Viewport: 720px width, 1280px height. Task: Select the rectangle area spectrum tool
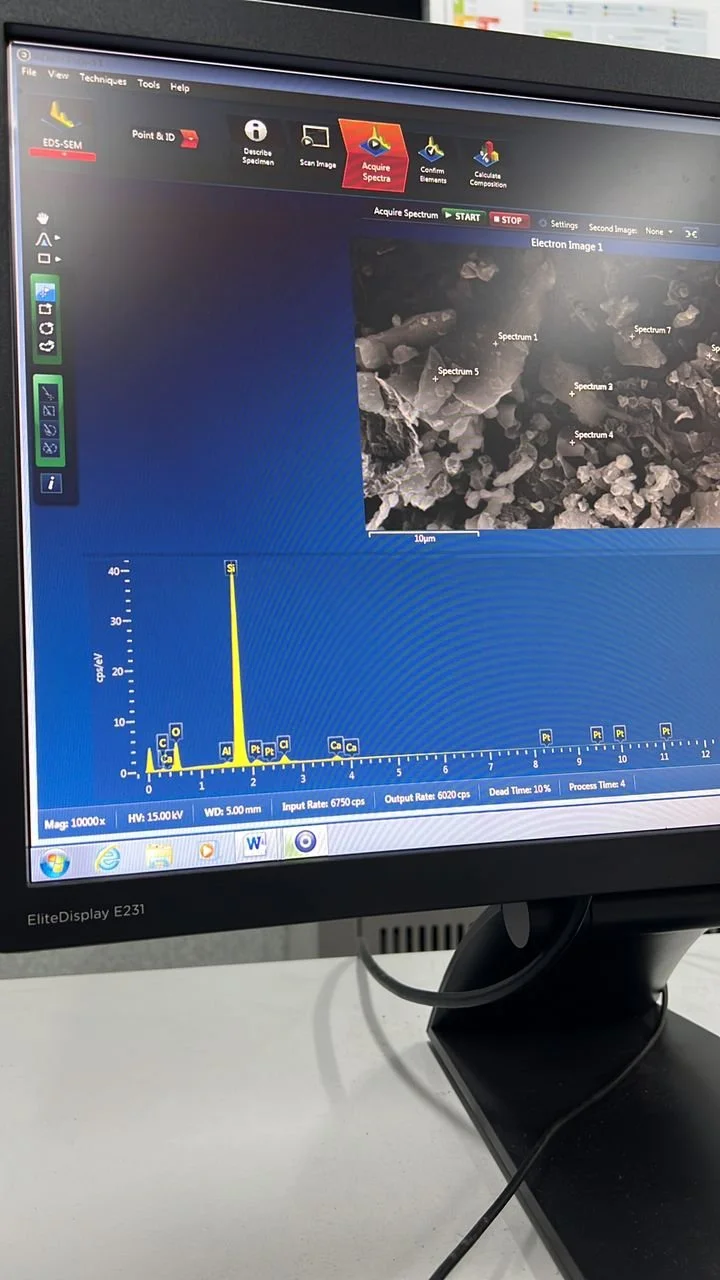[46, 310]
